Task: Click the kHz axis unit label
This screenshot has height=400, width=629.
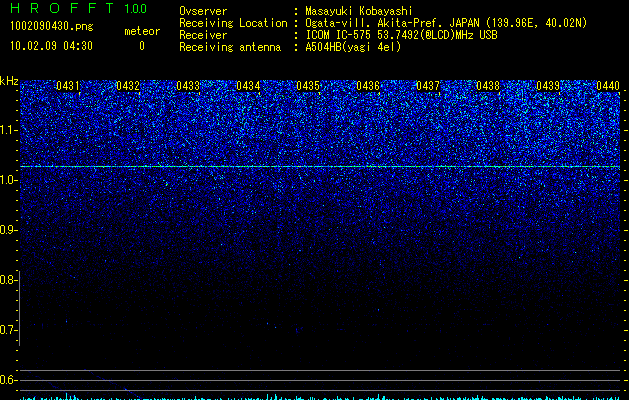Action: coord(9,81)
